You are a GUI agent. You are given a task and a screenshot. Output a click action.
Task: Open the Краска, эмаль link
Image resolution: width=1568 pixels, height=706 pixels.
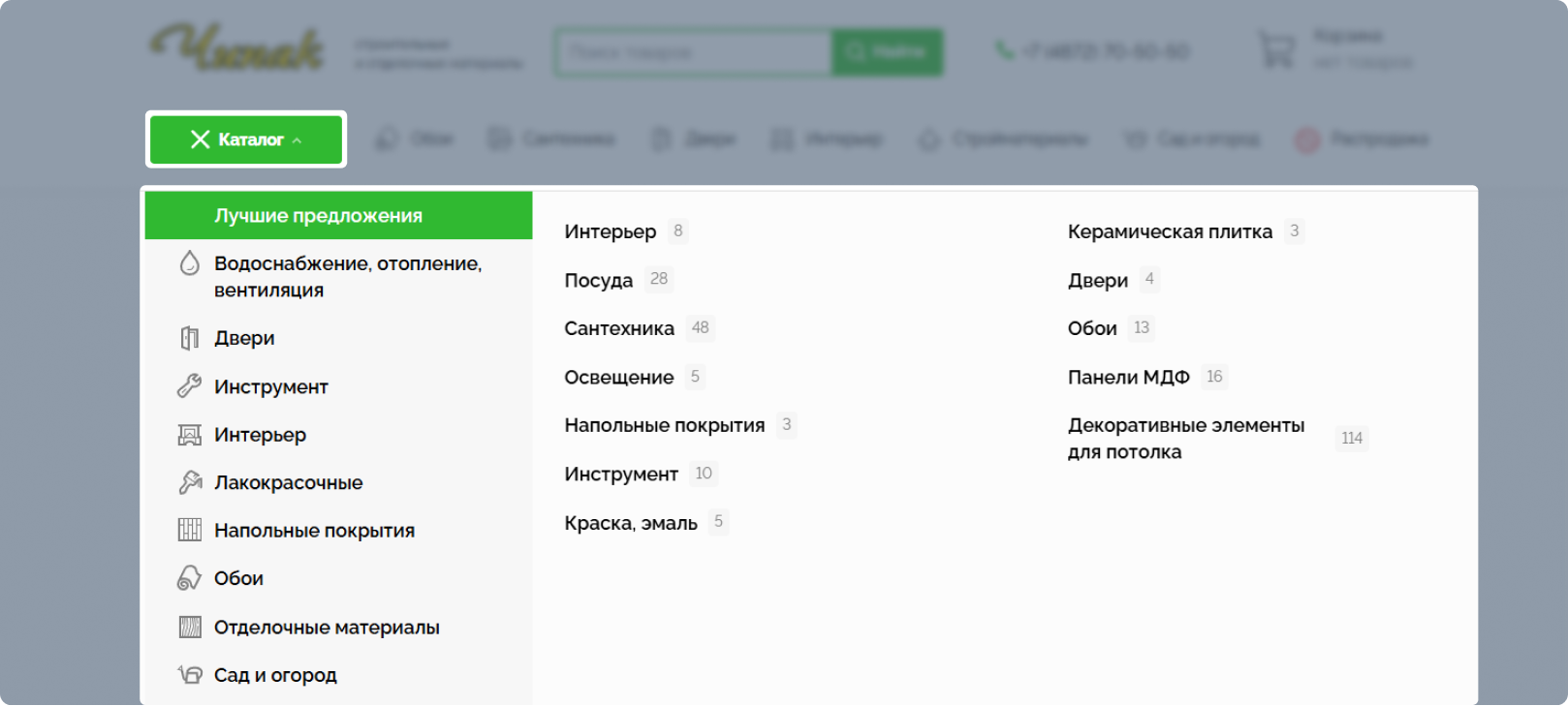tap(631, 523)
